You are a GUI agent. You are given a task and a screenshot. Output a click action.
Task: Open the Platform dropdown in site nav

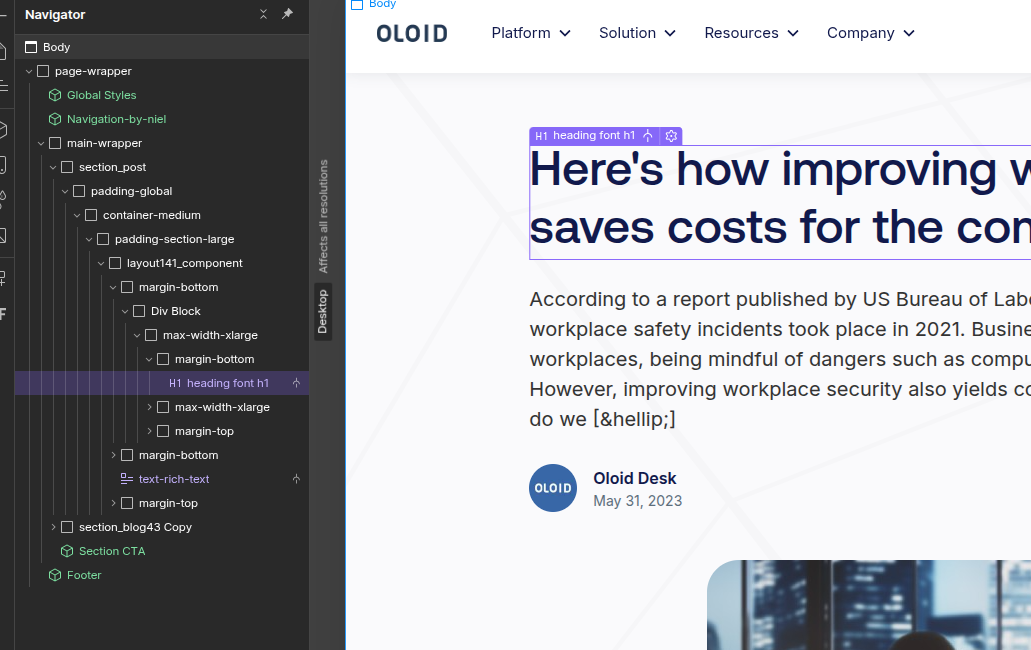(x=531, y=33)
